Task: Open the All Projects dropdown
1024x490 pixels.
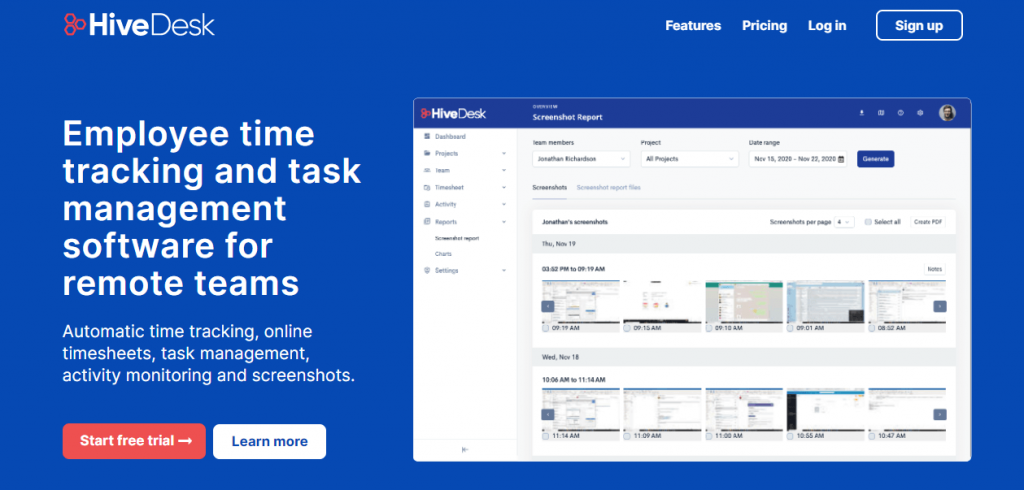Action: pos(690,159)
